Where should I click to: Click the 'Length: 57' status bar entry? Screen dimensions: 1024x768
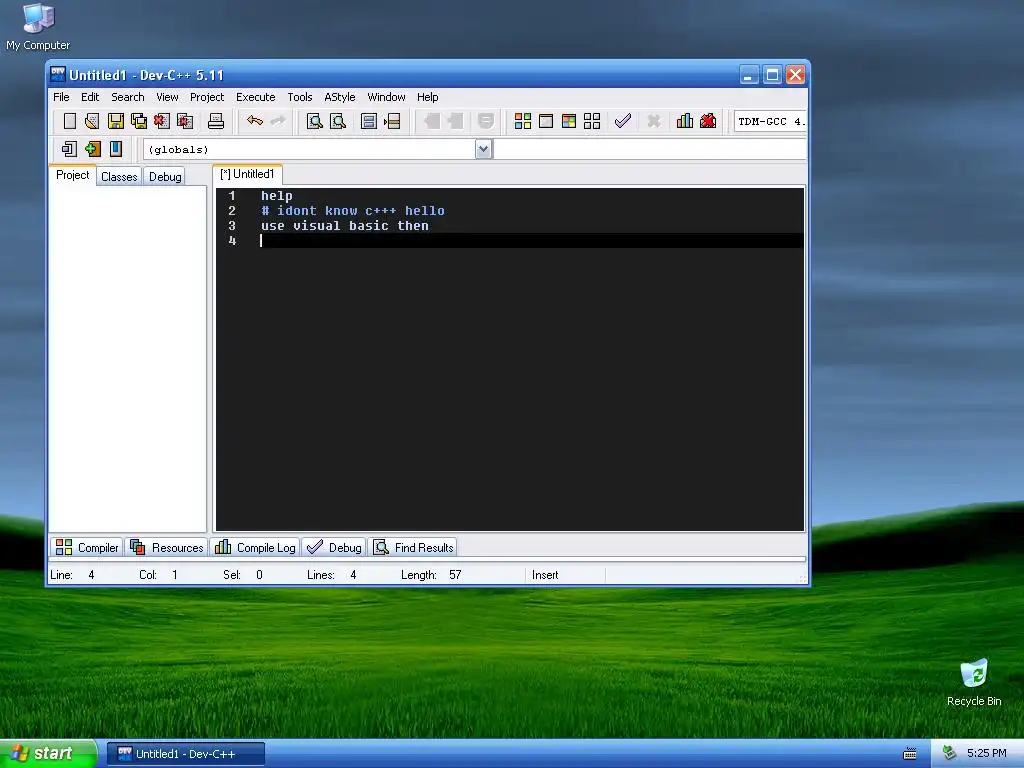tap(431, 575)
